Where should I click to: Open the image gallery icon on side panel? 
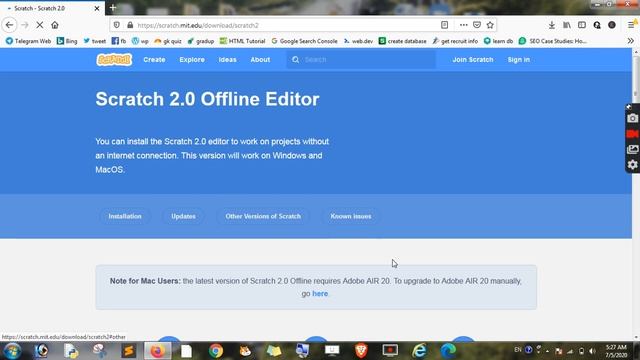pos(633,149)
